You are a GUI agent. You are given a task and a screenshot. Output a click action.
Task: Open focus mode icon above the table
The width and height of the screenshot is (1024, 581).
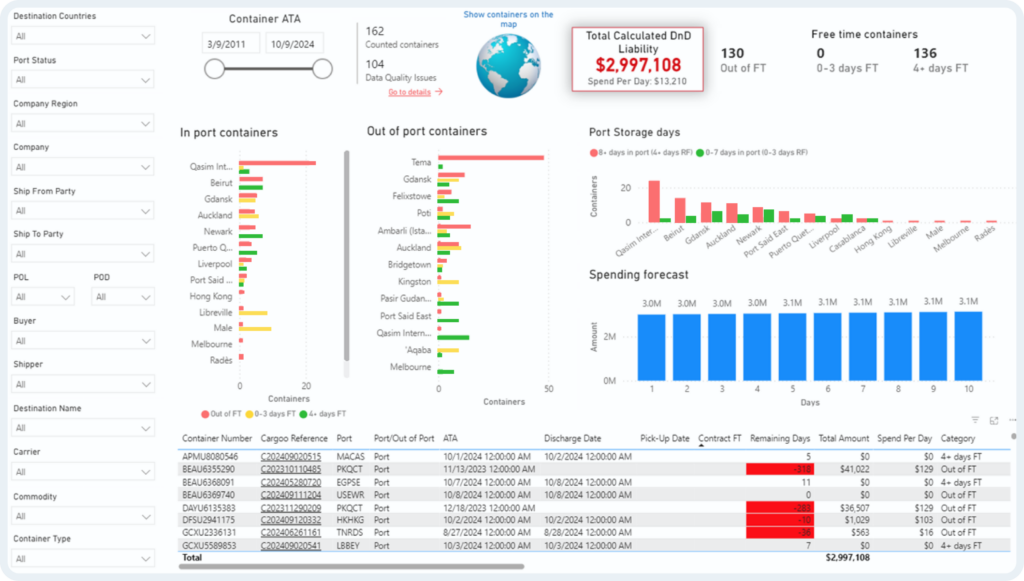pos(994,420)
